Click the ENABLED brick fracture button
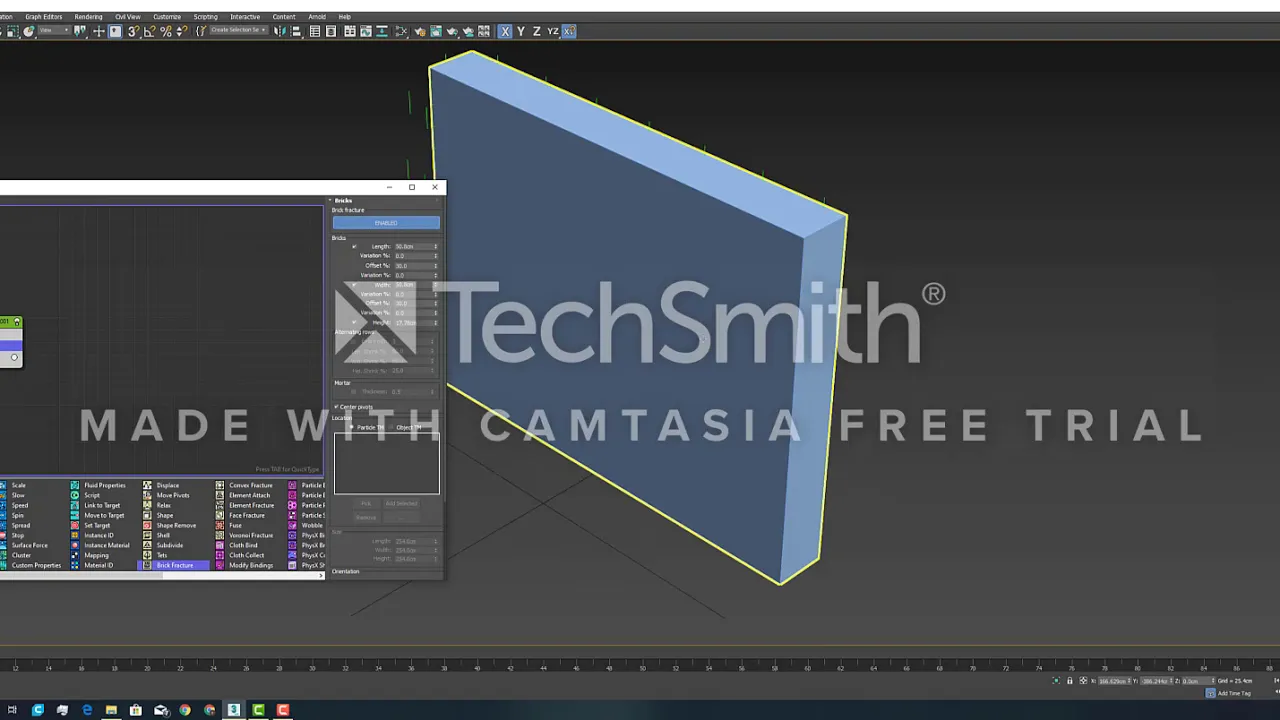The width and height of the screenshot is (1280, 720). pyautogui.click(x=386, y=223)
